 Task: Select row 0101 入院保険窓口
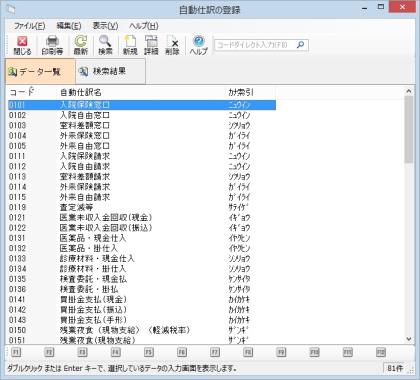(x=142, y=105)
